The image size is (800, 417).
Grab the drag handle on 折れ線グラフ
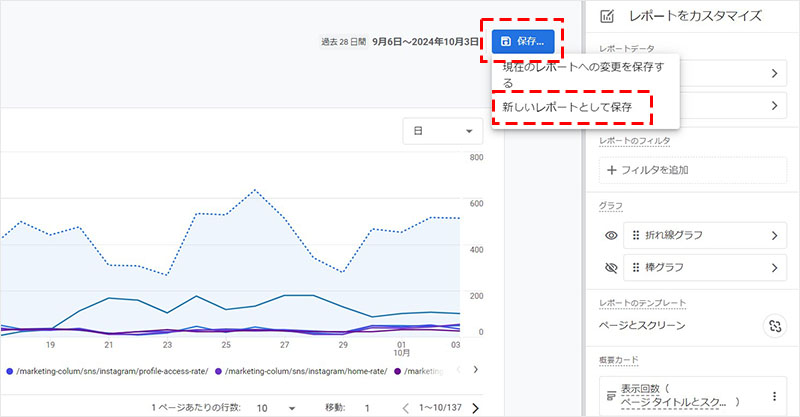(632, 236)
